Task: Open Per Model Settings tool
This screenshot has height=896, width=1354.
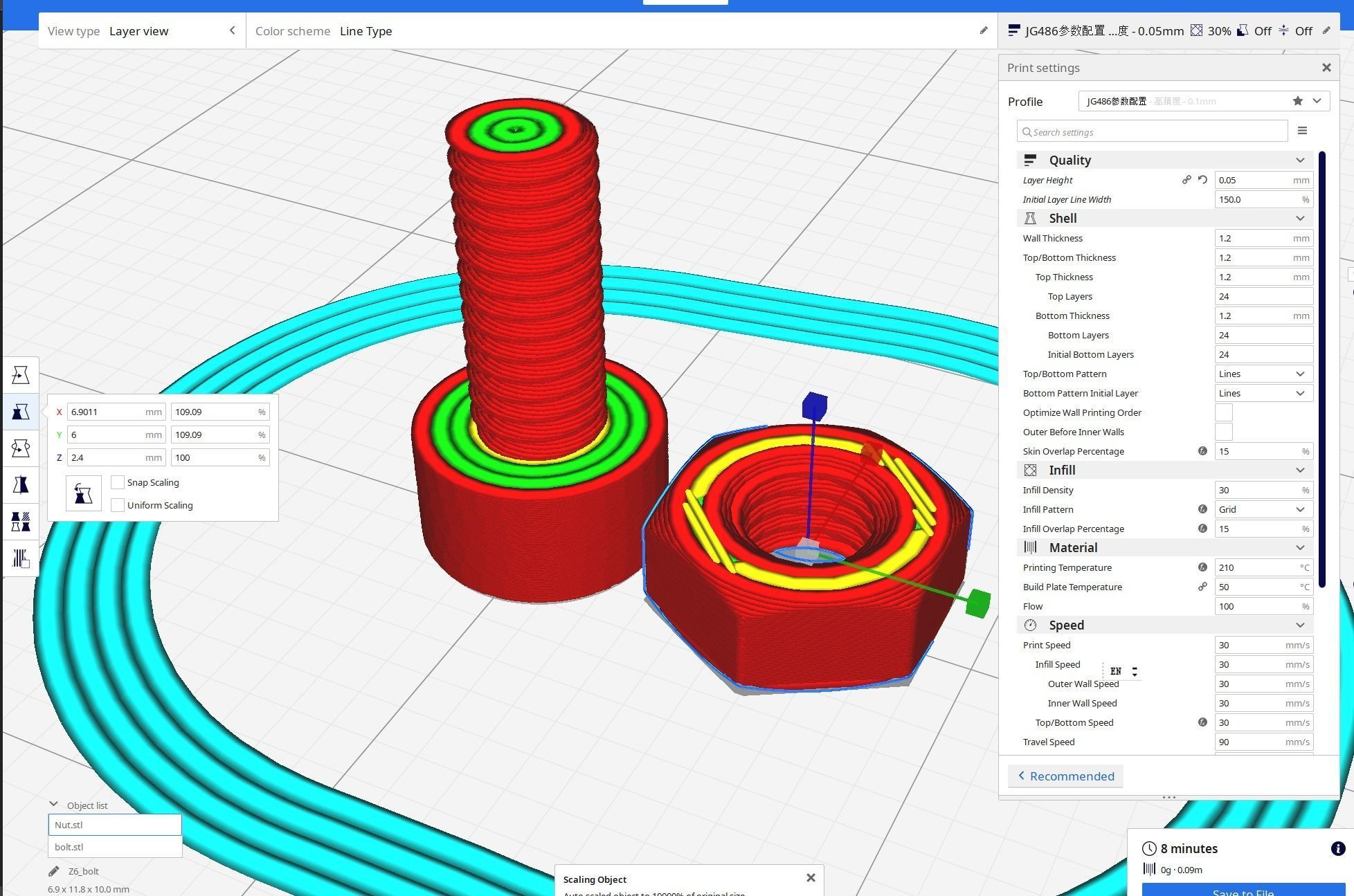Action: tap(21, 522)
